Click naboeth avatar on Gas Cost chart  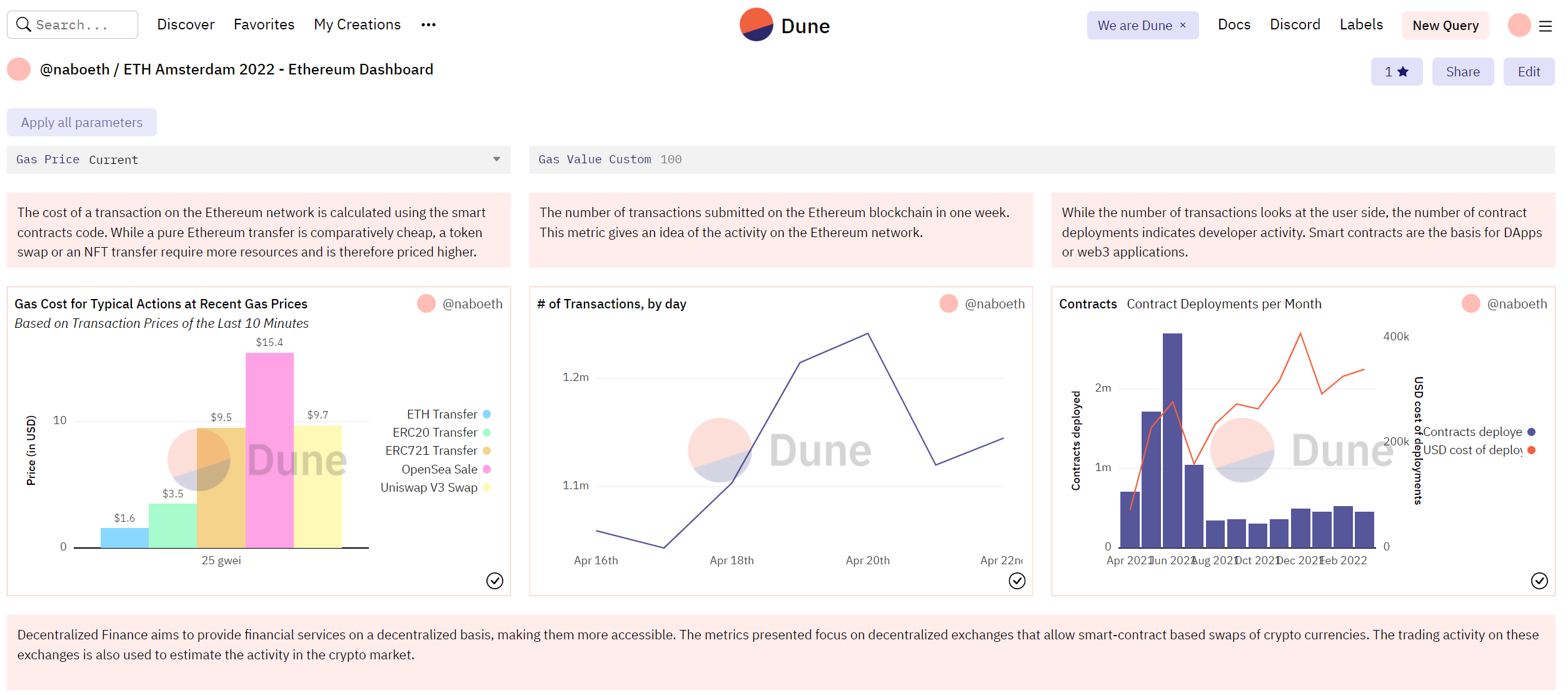point(426,303)
